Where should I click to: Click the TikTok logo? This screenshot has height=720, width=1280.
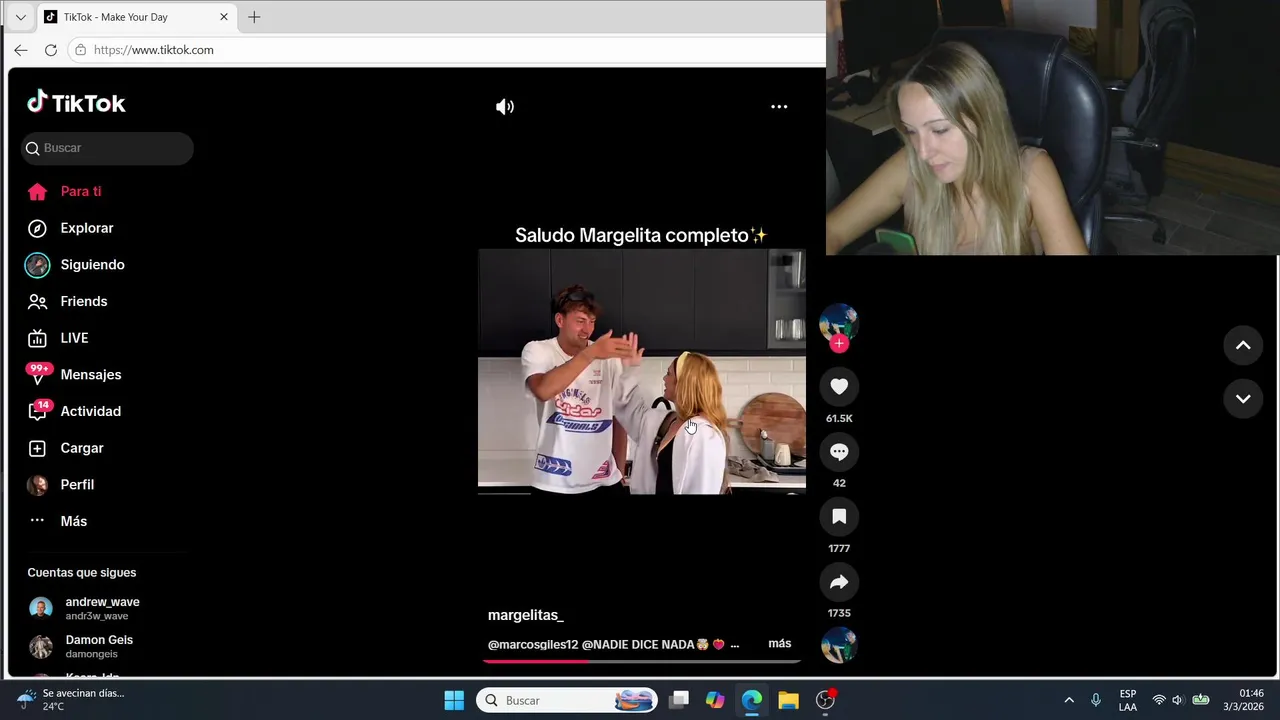coord(76,102)
